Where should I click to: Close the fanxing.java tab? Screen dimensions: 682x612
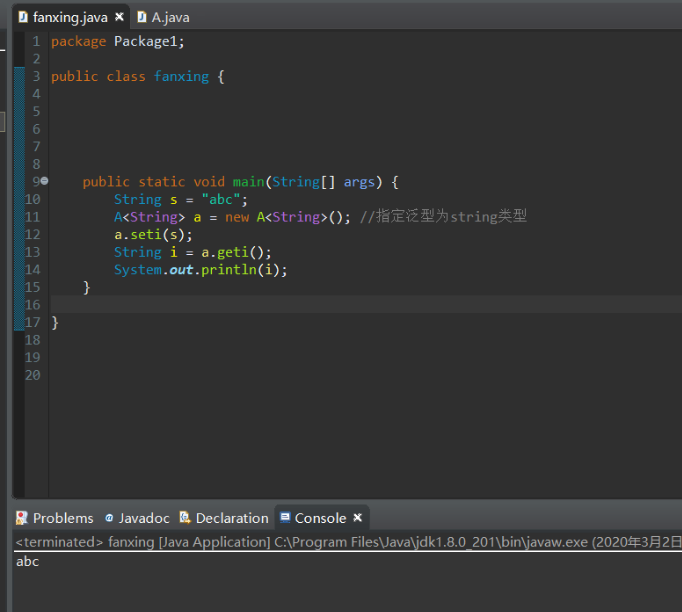120,17
